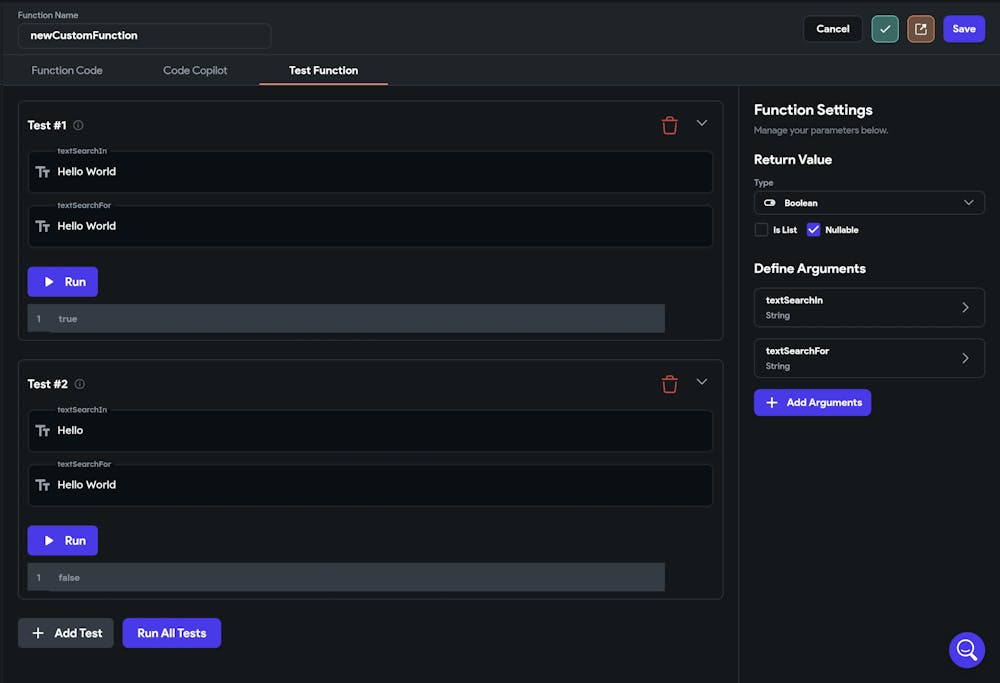Switch to Code Copilot tab

click(x=195, y=70)
